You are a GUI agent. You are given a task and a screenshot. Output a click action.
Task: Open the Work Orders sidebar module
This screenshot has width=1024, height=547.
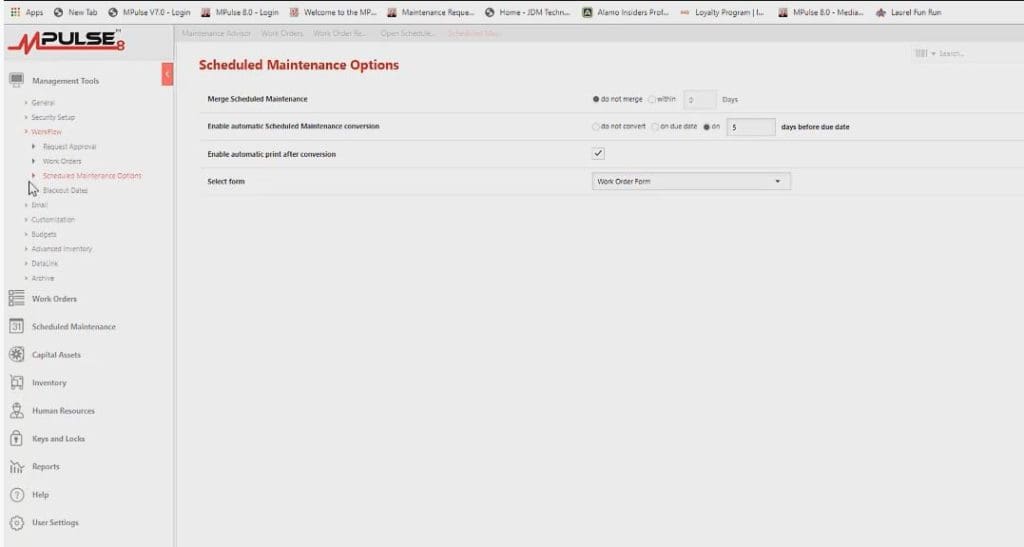[x=54, y=299]
